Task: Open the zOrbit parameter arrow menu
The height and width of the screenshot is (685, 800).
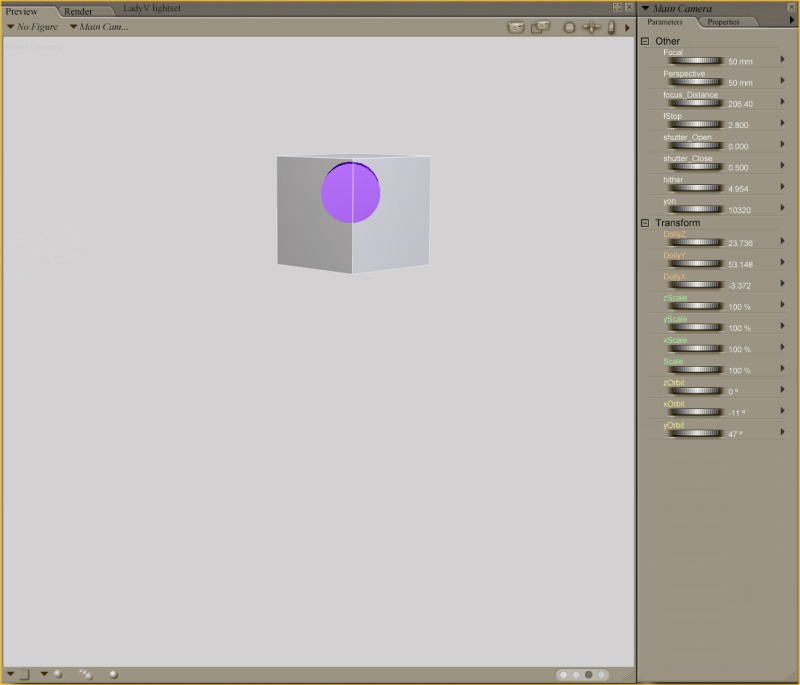Action: click(x=783, y=390)
